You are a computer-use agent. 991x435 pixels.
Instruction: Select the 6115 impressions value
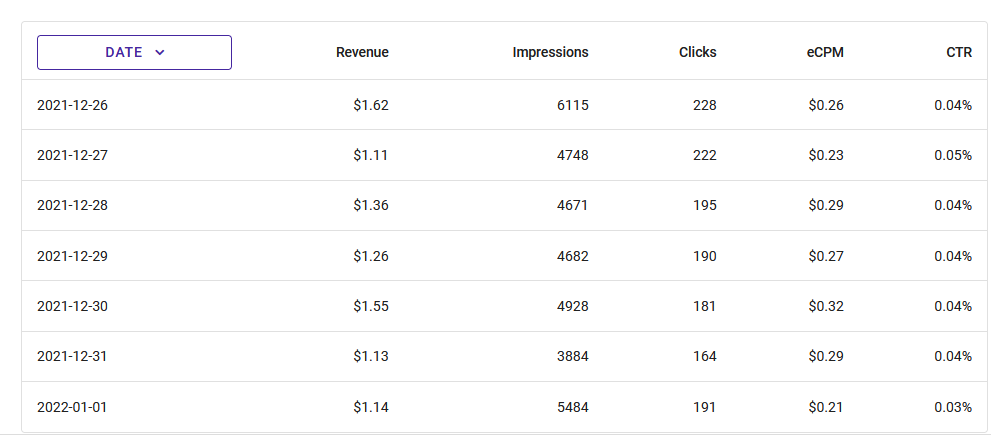pos(573,105)
